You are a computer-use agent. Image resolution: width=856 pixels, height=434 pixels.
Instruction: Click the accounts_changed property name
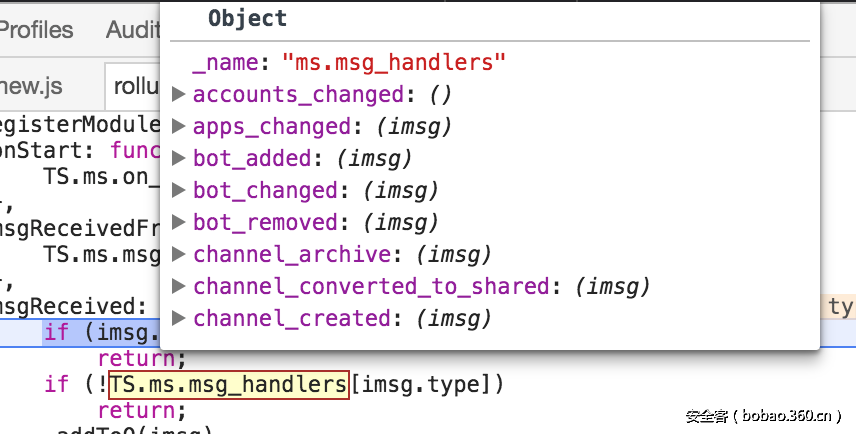click(x=297, y=95)
